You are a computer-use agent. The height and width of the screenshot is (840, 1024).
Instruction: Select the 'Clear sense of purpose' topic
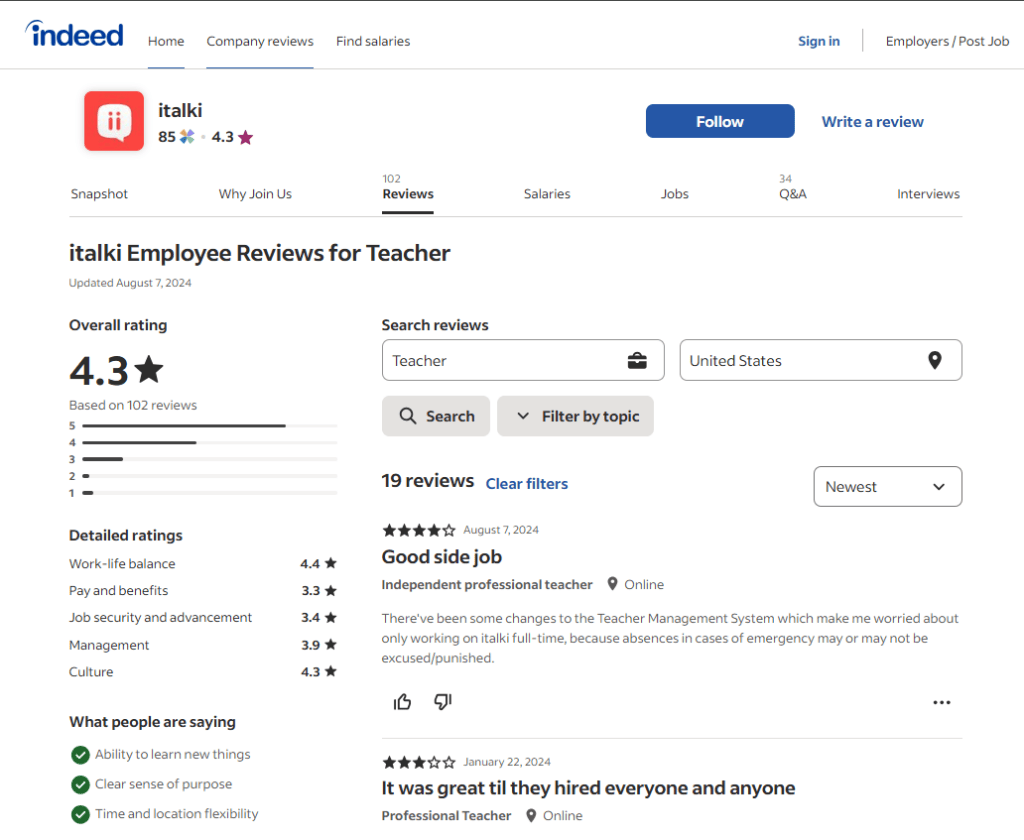[80, 784]
